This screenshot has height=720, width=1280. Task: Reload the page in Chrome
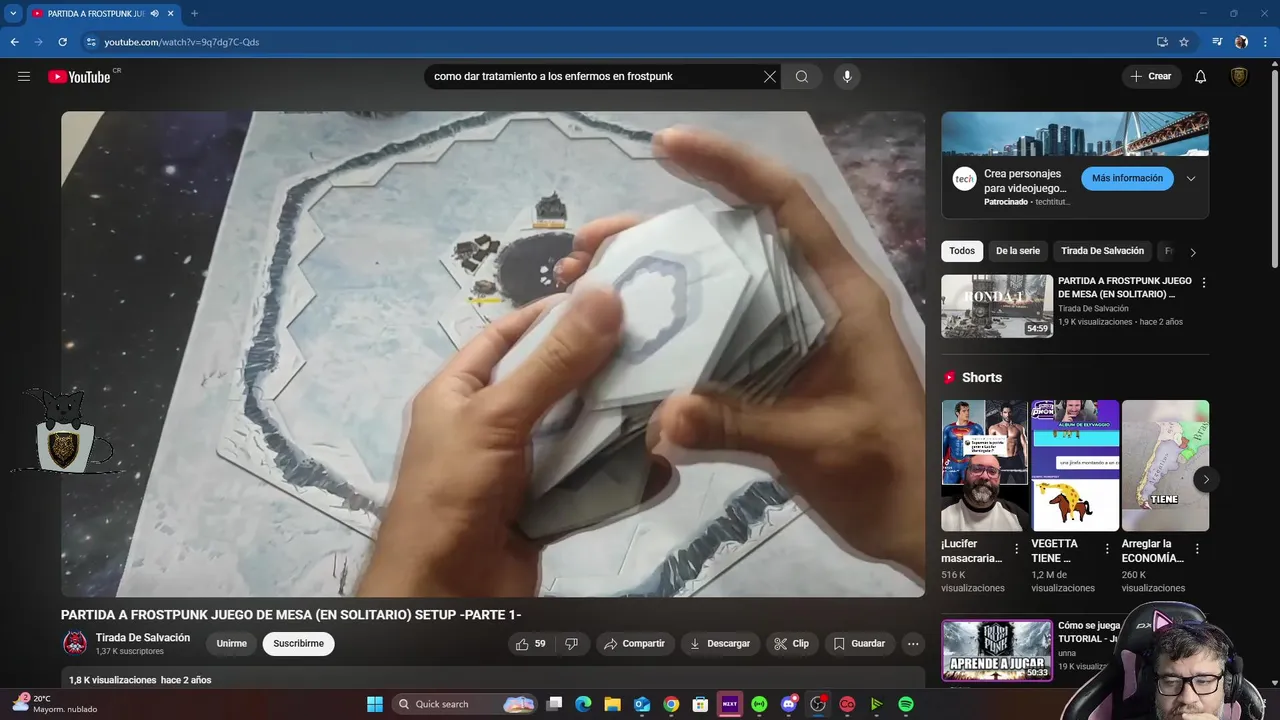click(x=63, y=42)
